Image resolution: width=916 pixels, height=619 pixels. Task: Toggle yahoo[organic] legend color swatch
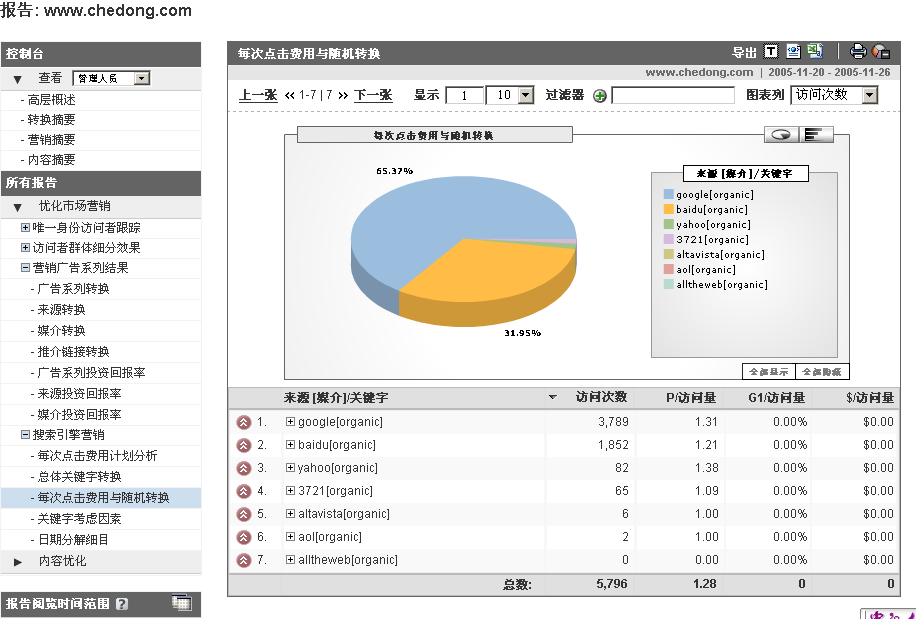coord(669,224)
